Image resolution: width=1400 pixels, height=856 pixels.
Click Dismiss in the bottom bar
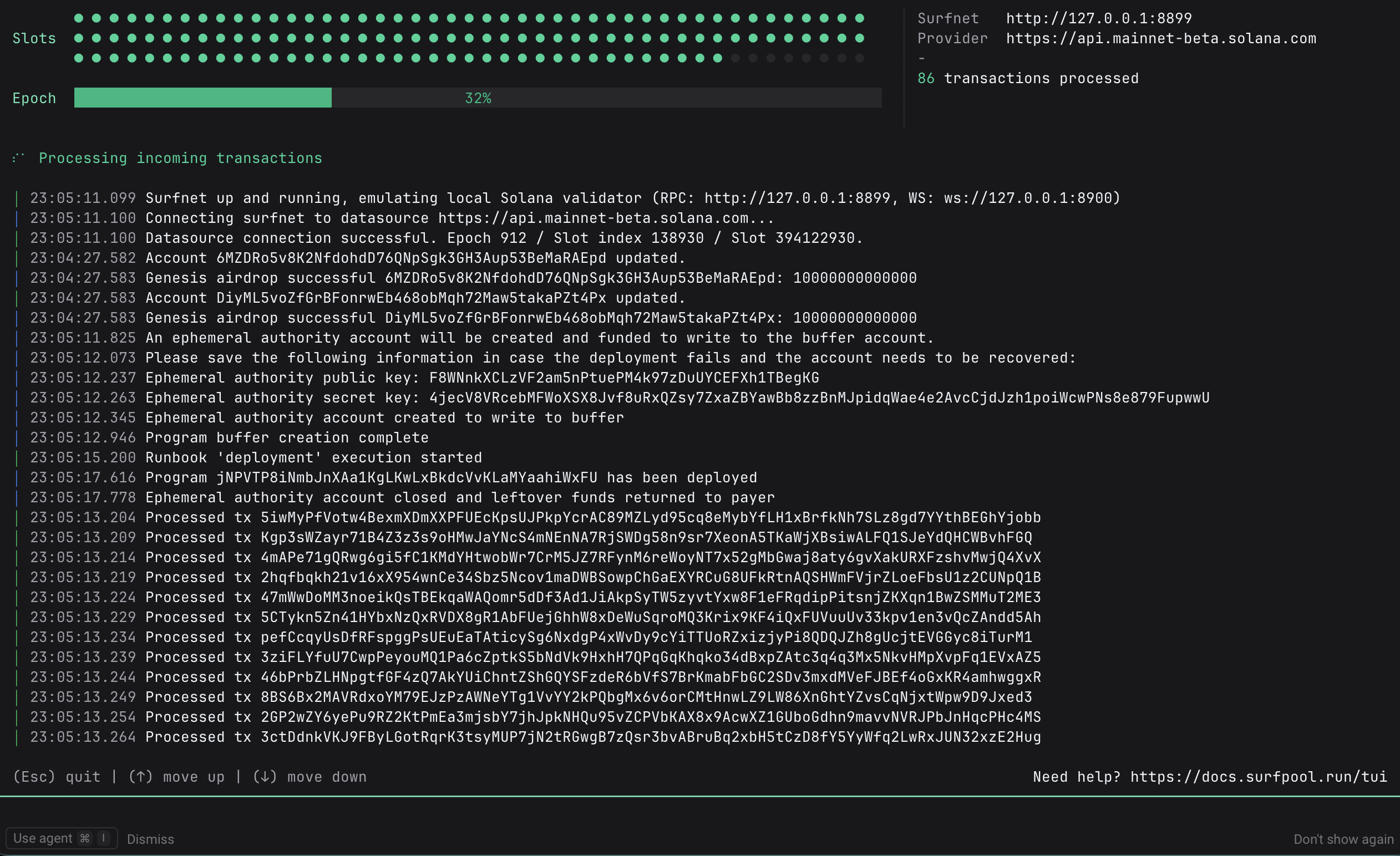tap(150, 839)
